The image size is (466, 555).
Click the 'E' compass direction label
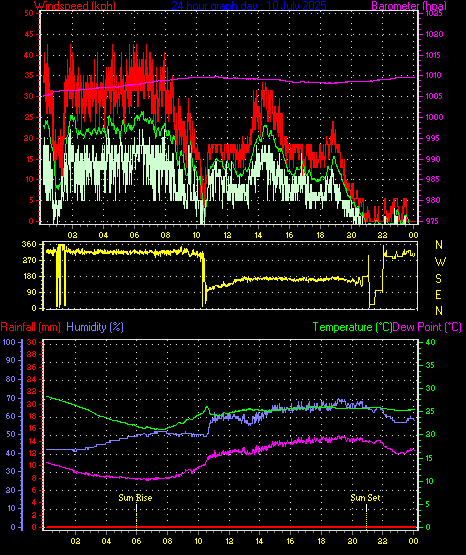tap(438, 294)
